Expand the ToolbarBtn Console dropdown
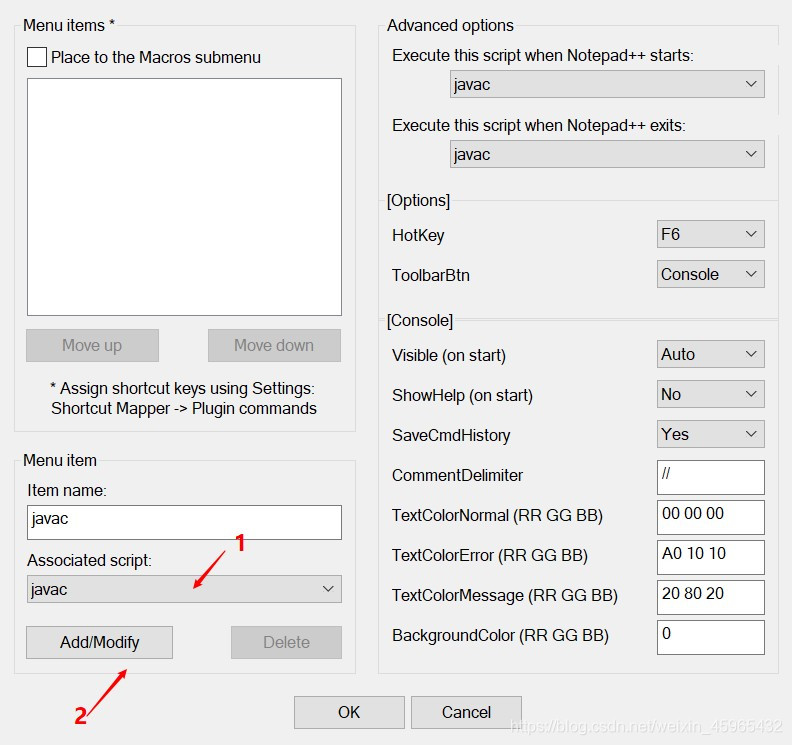Image resolution: width=792 pixels, height=745 pixels. point(711,274)
